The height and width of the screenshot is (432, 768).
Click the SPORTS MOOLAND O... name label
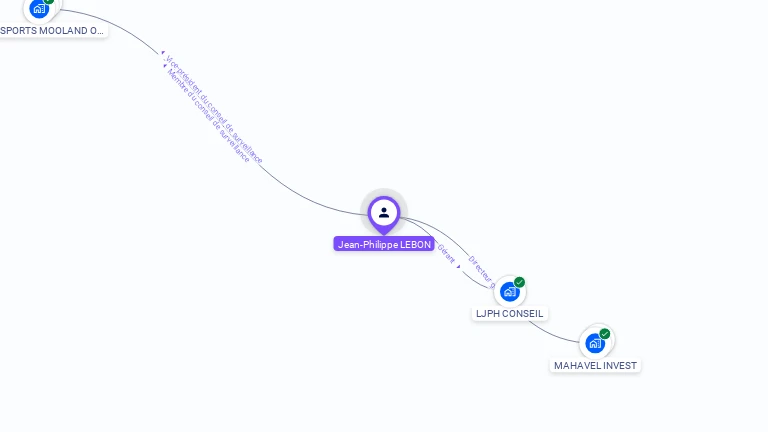tap(52, 30)
